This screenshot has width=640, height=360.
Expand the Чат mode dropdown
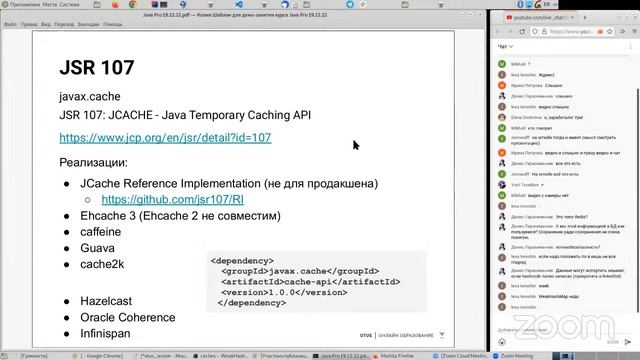tap(505, 47)
